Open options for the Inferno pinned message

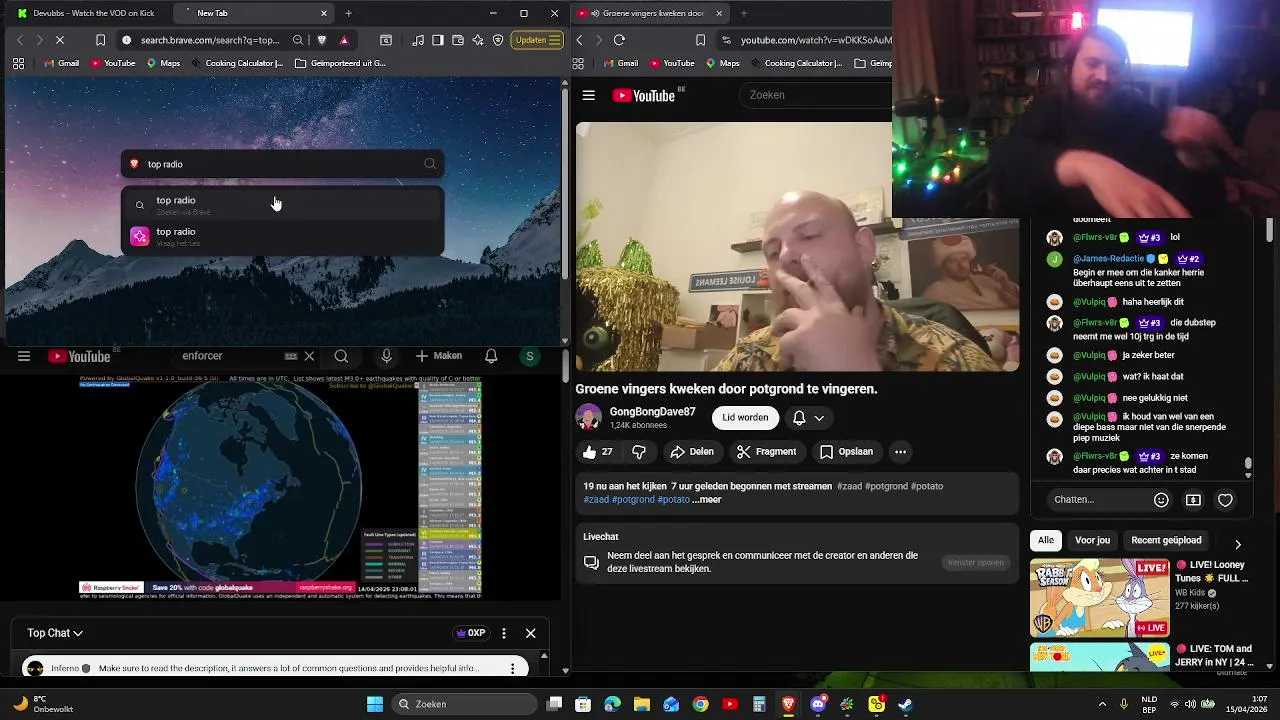[513, 668]
